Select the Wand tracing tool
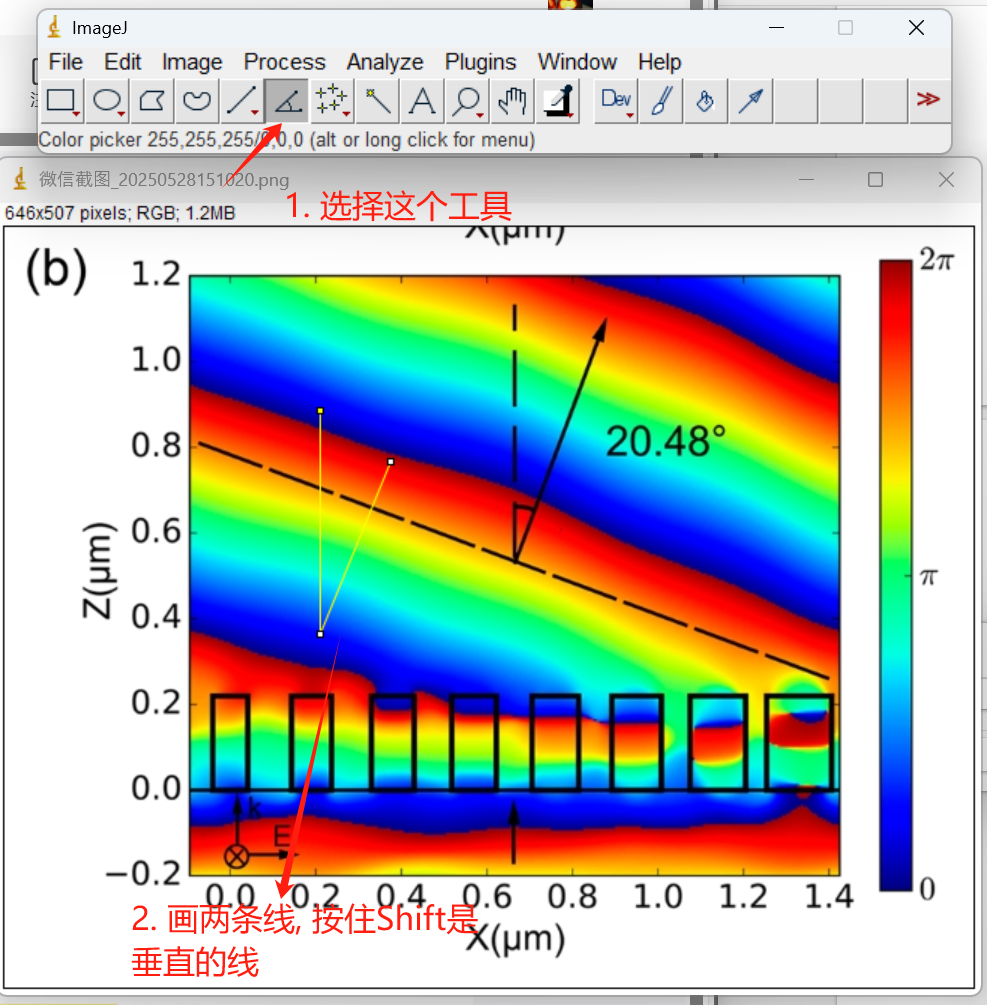The width and height of the screenshot is (987, 1005). click(x=377, y=101)
